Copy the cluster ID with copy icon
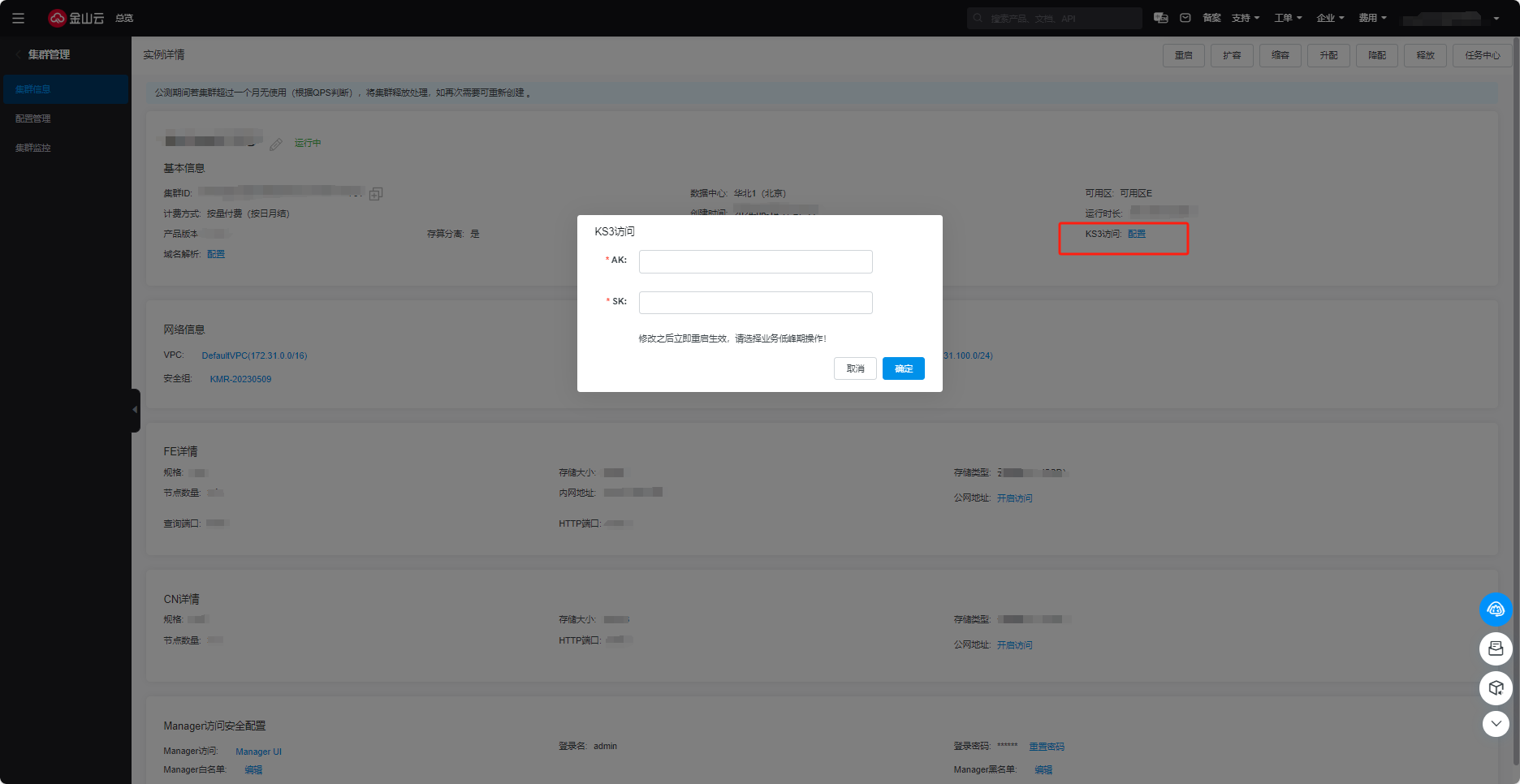The height and width of the screenshot is (784, 1520). tap(376, 194)
